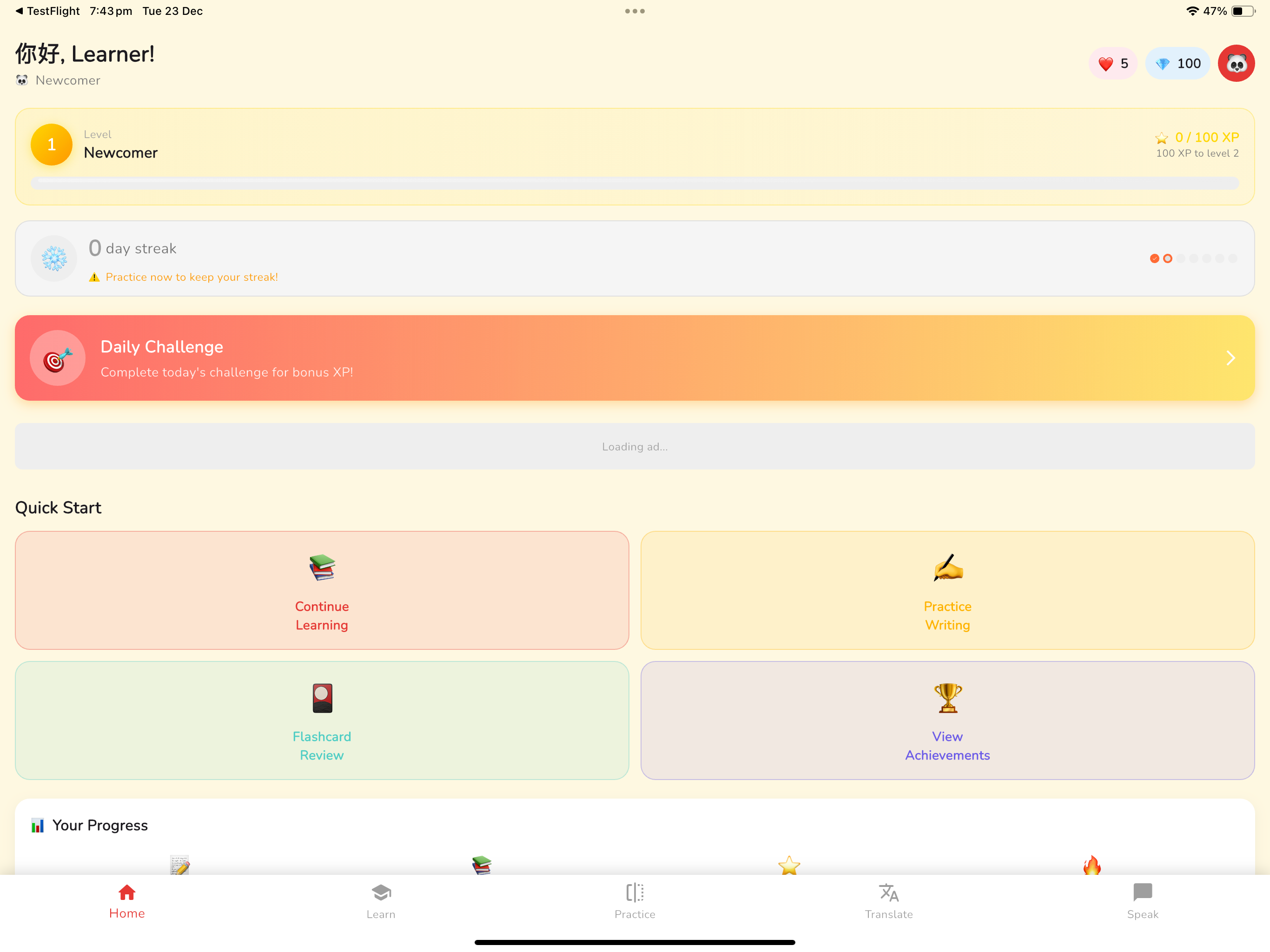Tap '0 / 100 XP' text
The width and height of the screenshot is (1270, 952).
(1207, 137)
